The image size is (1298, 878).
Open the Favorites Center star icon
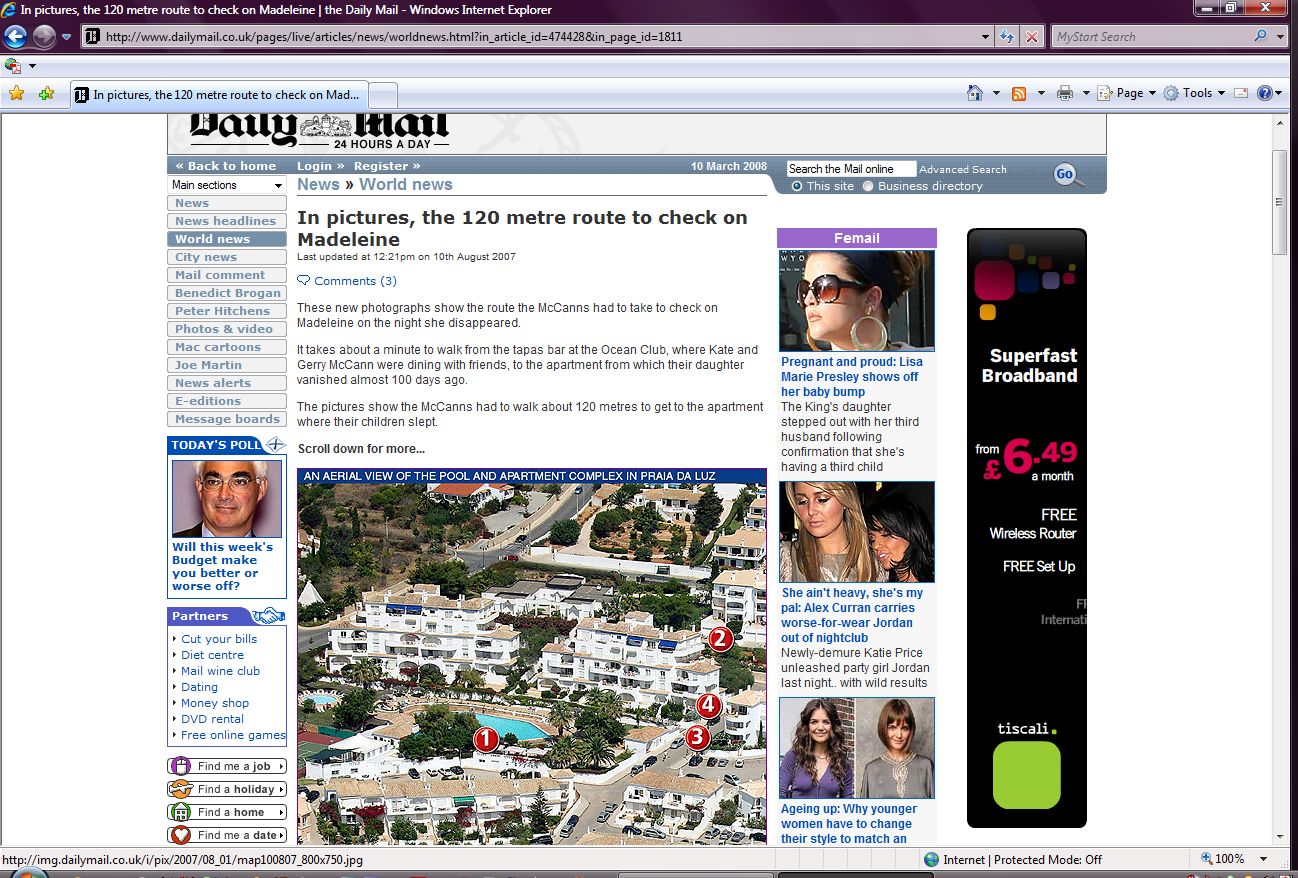pyautogui.click(x=16, y=94)
